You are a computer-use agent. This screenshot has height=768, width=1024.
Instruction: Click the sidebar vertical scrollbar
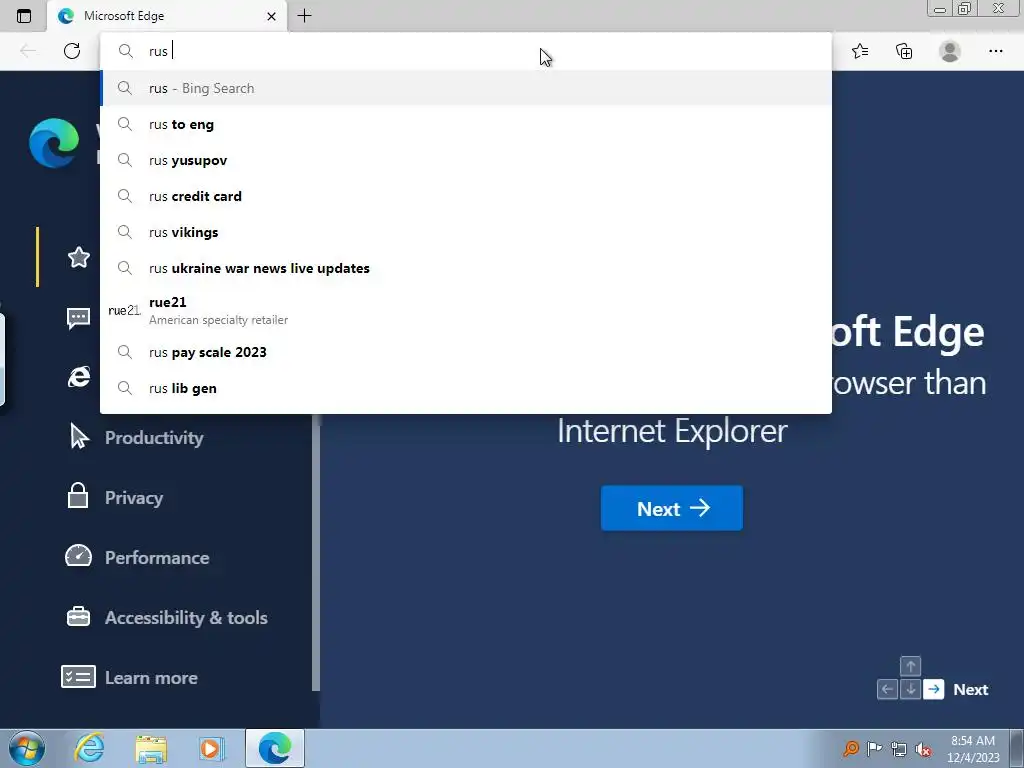coord(316,552)
